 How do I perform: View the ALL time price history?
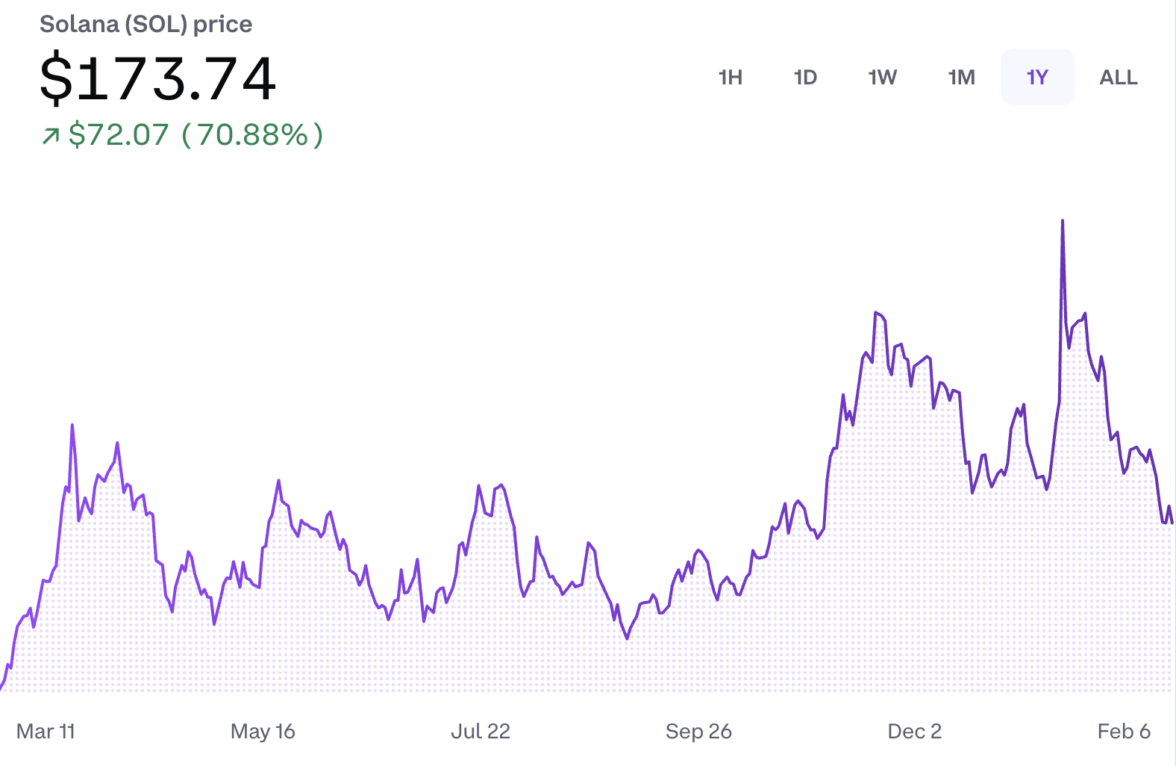[x=1118, y=77]
